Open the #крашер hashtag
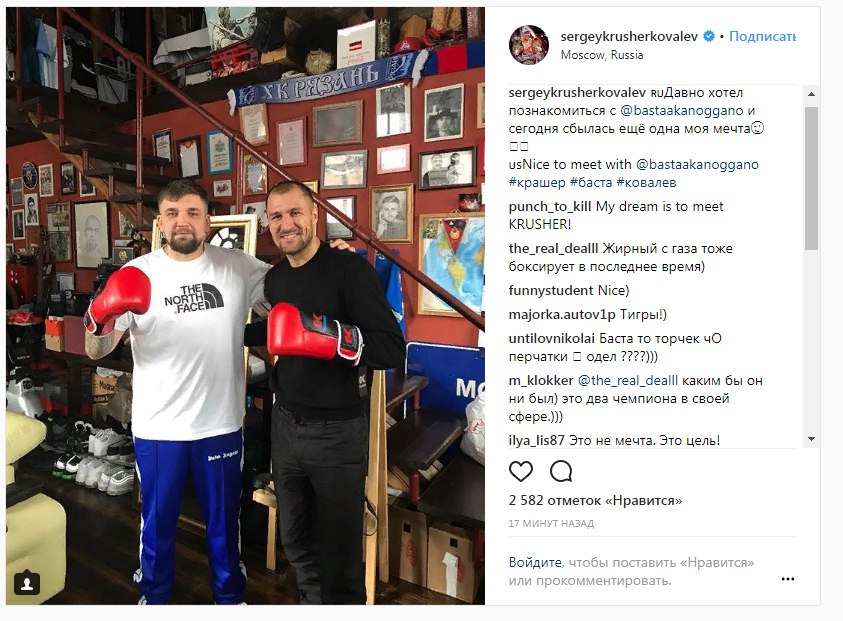 [x=537, y=182]
